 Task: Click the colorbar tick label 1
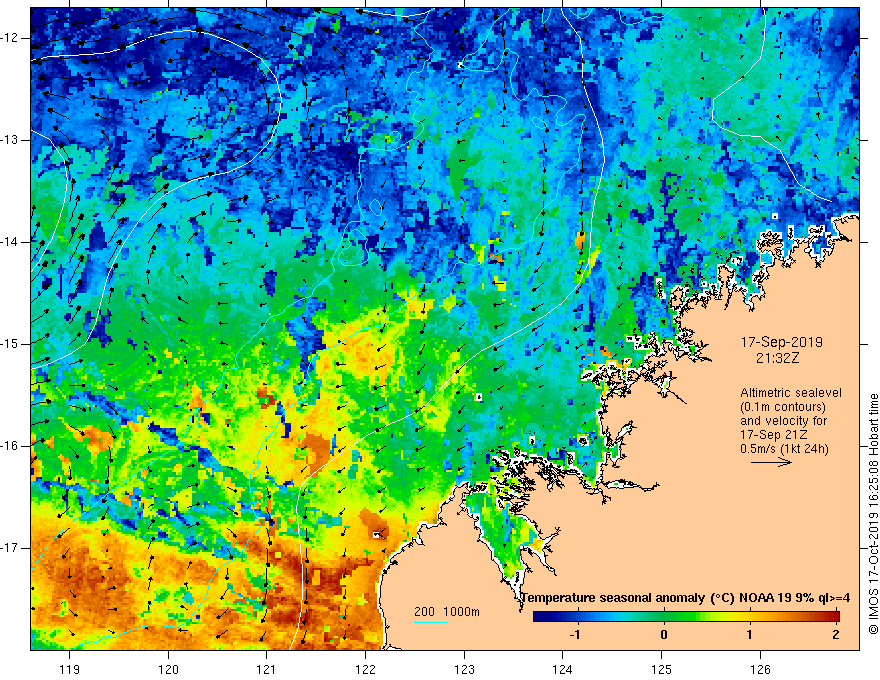(x=750, y=635)
